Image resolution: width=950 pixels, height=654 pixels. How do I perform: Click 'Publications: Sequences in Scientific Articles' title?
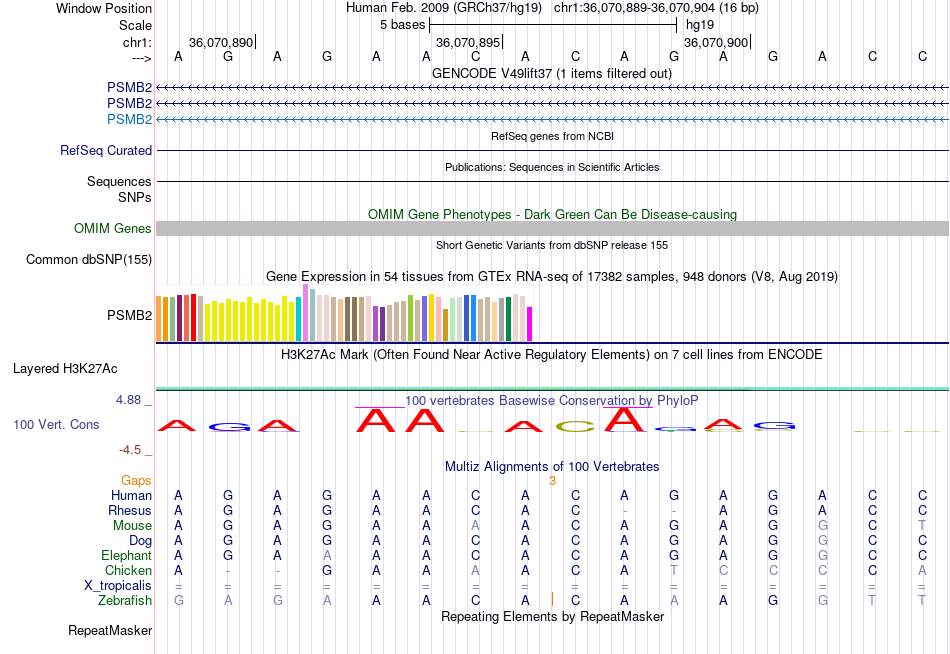[552, 167]
